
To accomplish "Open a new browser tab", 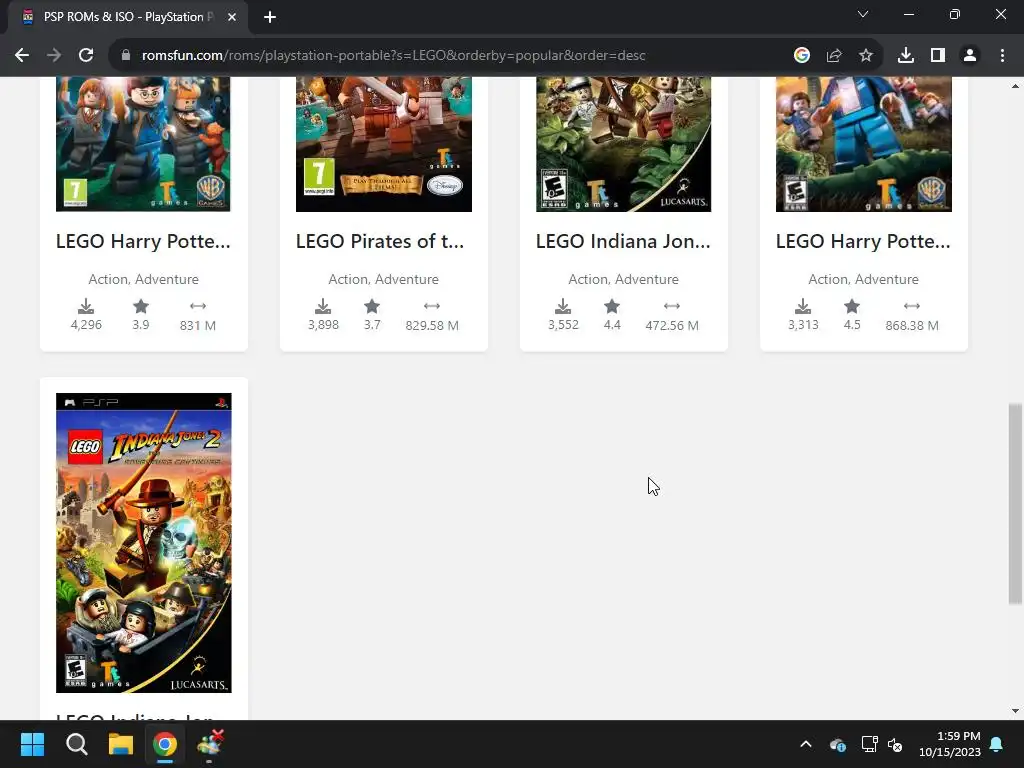I will click(x=270, y=17).
